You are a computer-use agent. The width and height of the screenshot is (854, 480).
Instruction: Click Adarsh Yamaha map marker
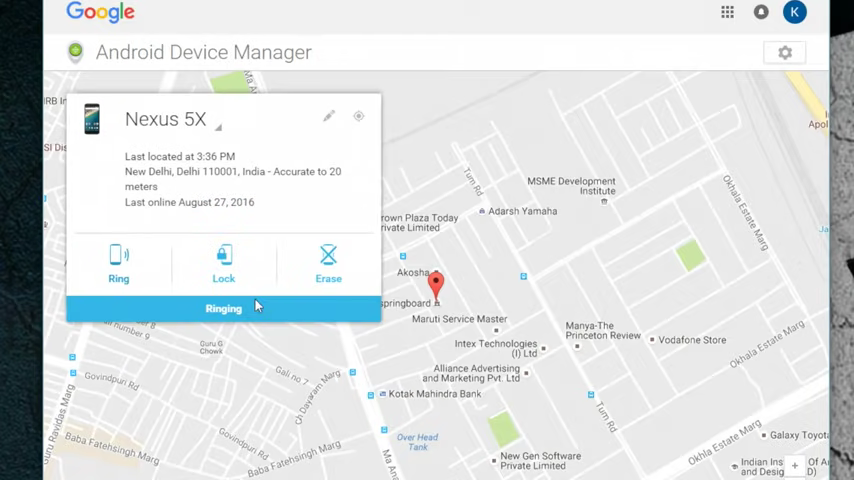pos(481,211)
